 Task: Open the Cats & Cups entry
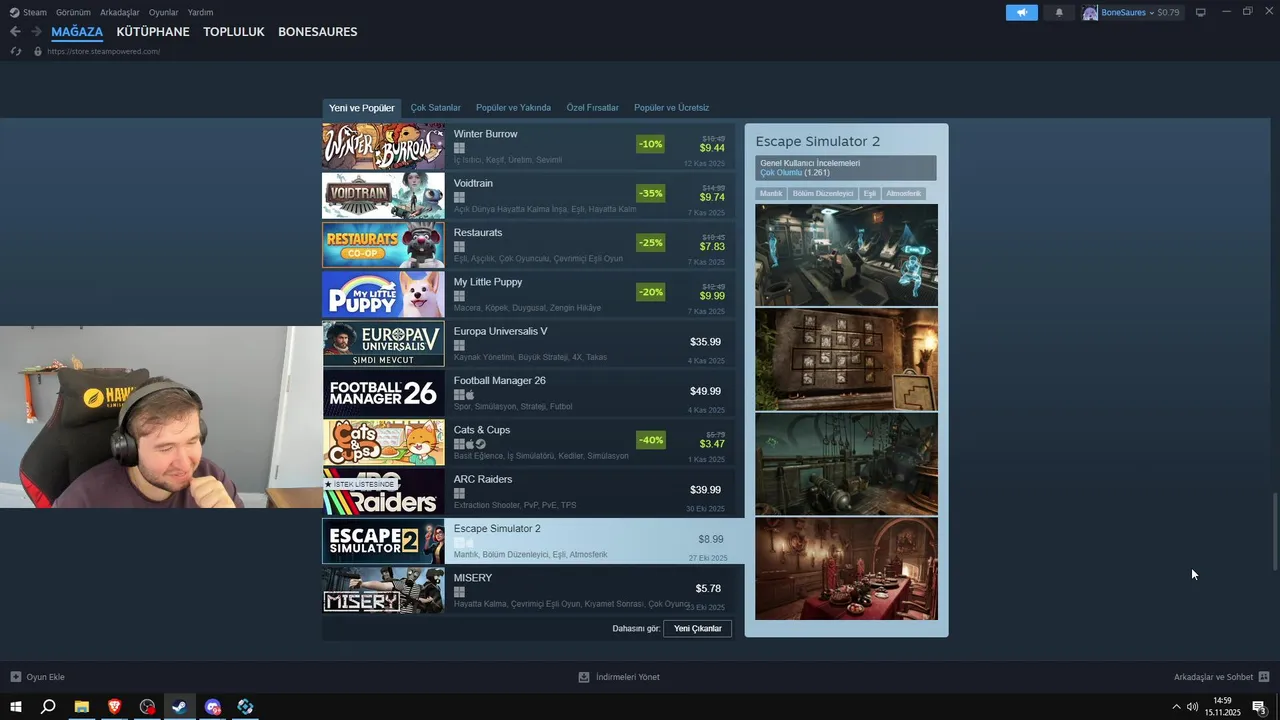528,442
